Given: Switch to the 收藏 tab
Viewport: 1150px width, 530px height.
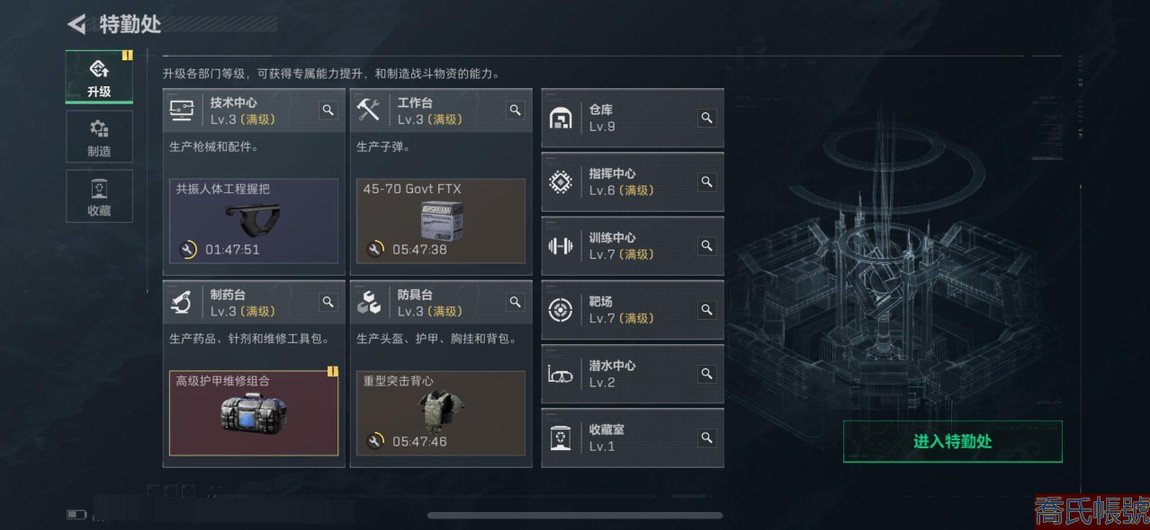Looking at the screenshot, I should click(x=99, y=196).
